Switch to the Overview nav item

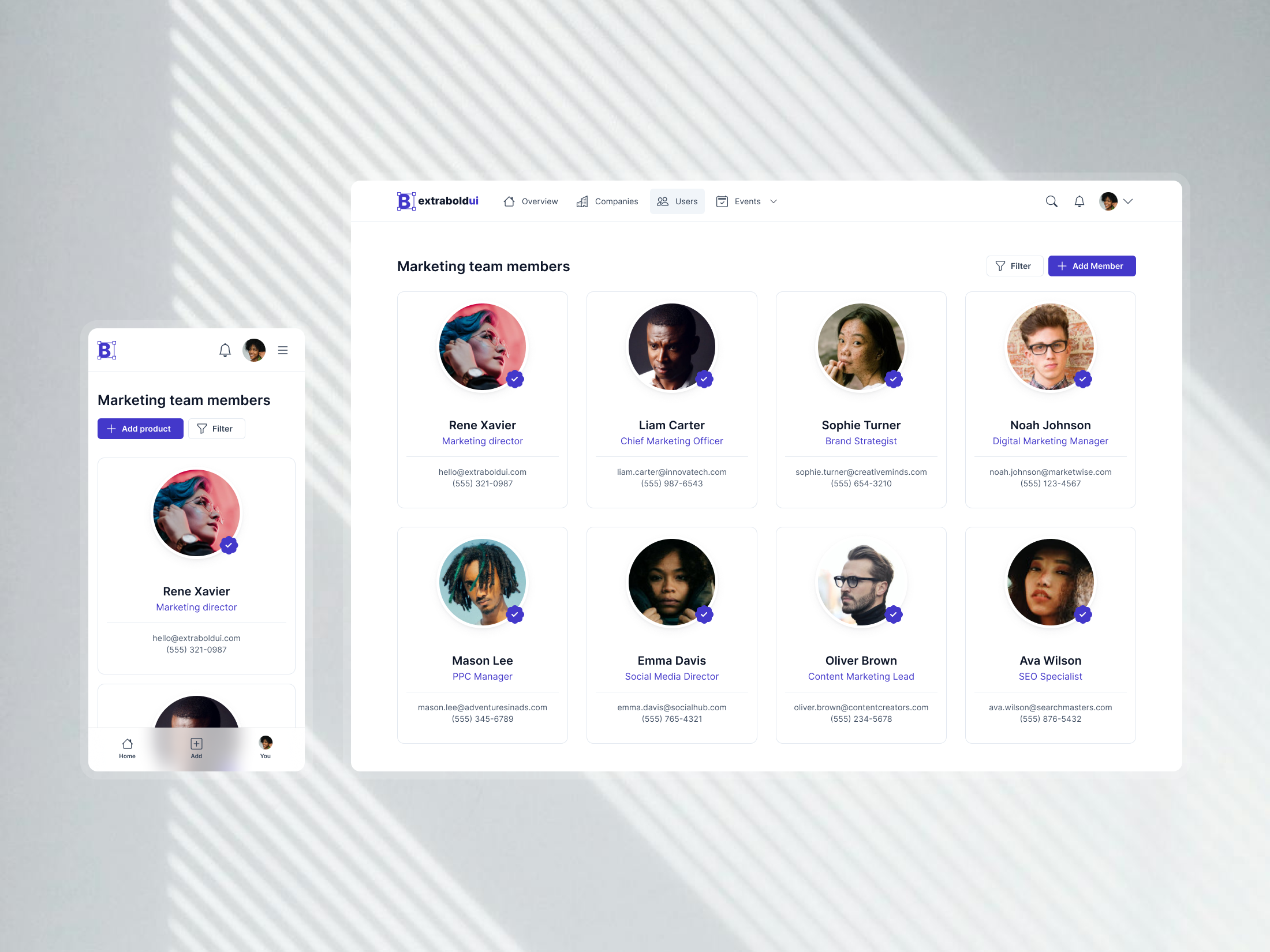tap(531, 201)
